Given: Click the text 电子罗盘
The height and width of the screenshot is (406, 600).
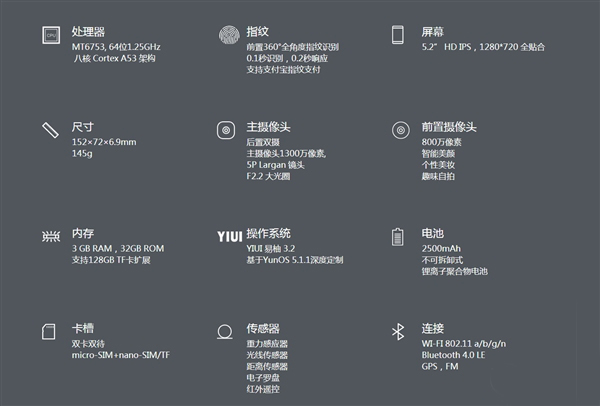Looking at the screenshot, I should [263, 378].
